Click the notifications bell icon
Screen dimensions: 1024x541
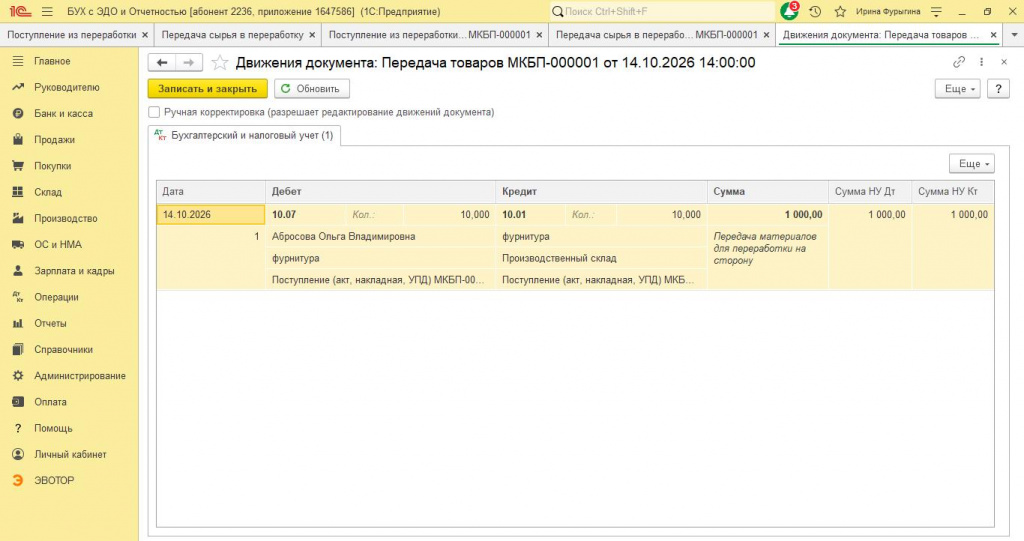coord(790,11)
